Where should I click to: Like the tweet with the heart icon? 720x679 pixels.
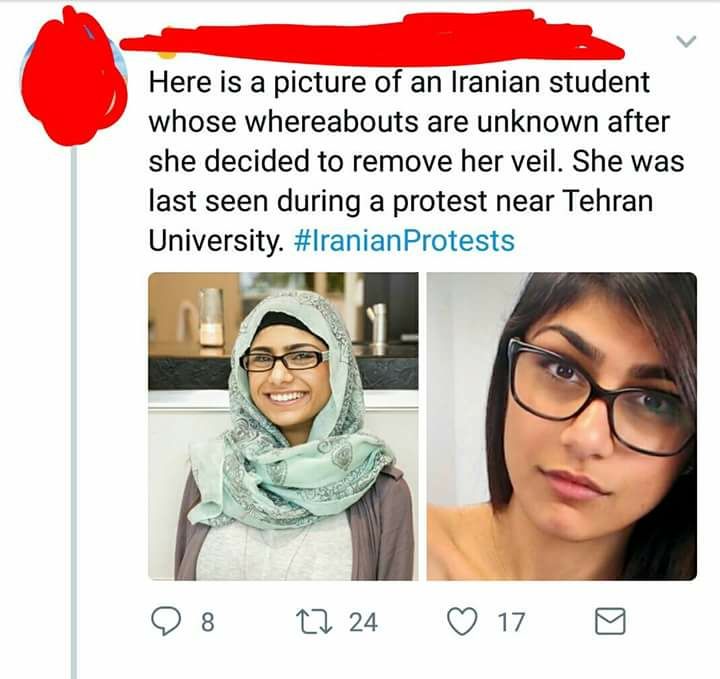pos(462,622)
